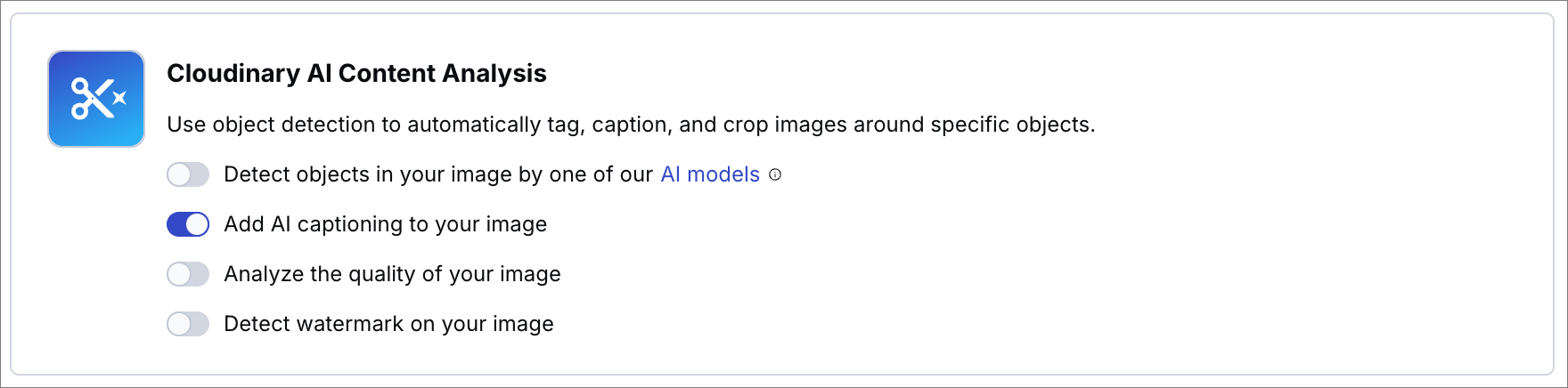Click the "Detect objects in your image" label
The height and width of the screenshot is (388, 1568).
click(438, 174)
